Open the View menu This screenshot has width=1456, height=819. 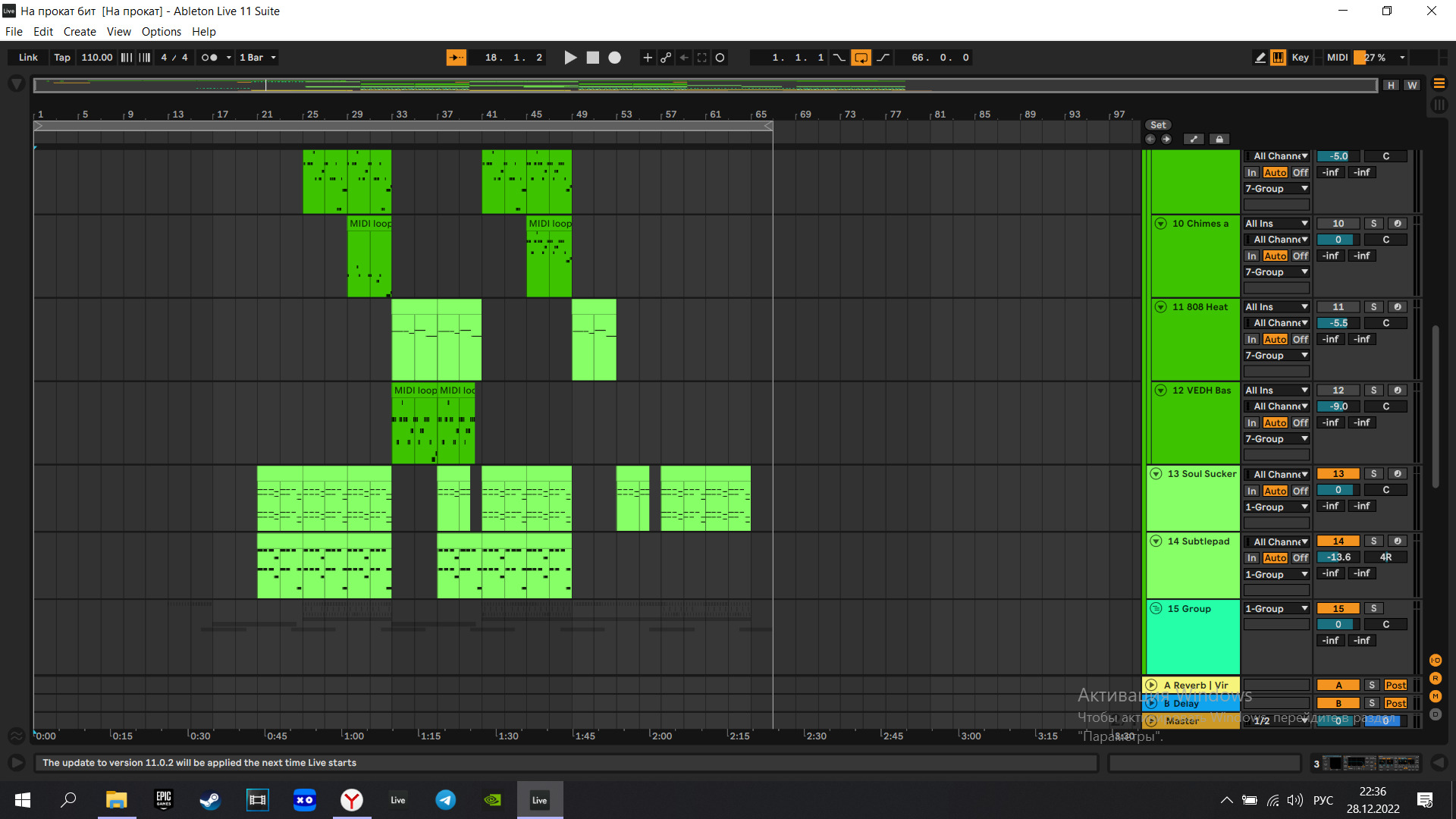pos(118,32)
